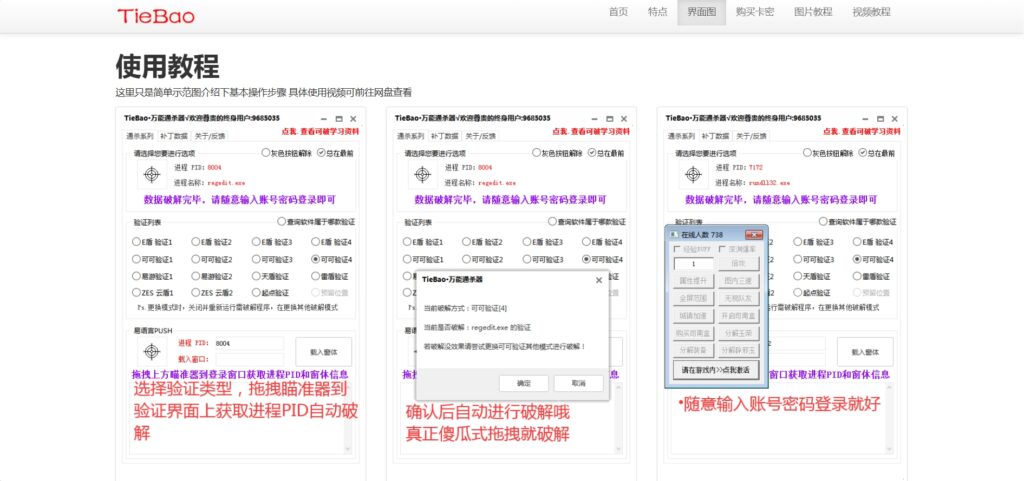The height and width of the screenshot is (481, 1024).
Task: Close the 在线人数 738 window
Action: pyautogui.click(x=754, y=234)
